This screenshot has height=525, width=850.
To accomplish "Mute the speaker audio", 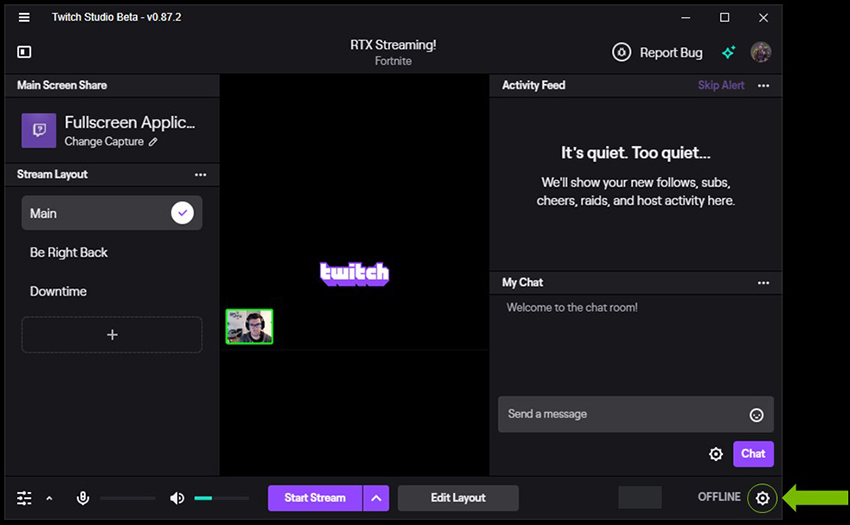I will 177,498.
